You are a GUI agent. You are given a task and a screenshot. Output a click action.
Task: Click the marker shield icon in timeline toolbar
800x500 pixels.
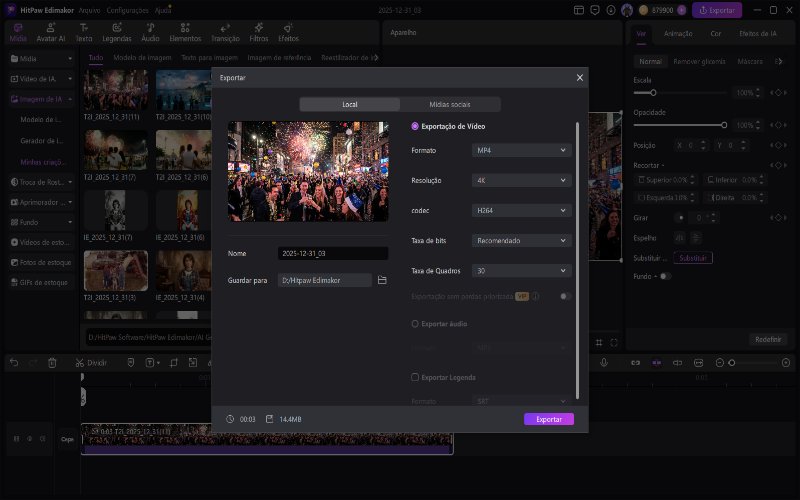pyautogui.click(x=131, y=363)
